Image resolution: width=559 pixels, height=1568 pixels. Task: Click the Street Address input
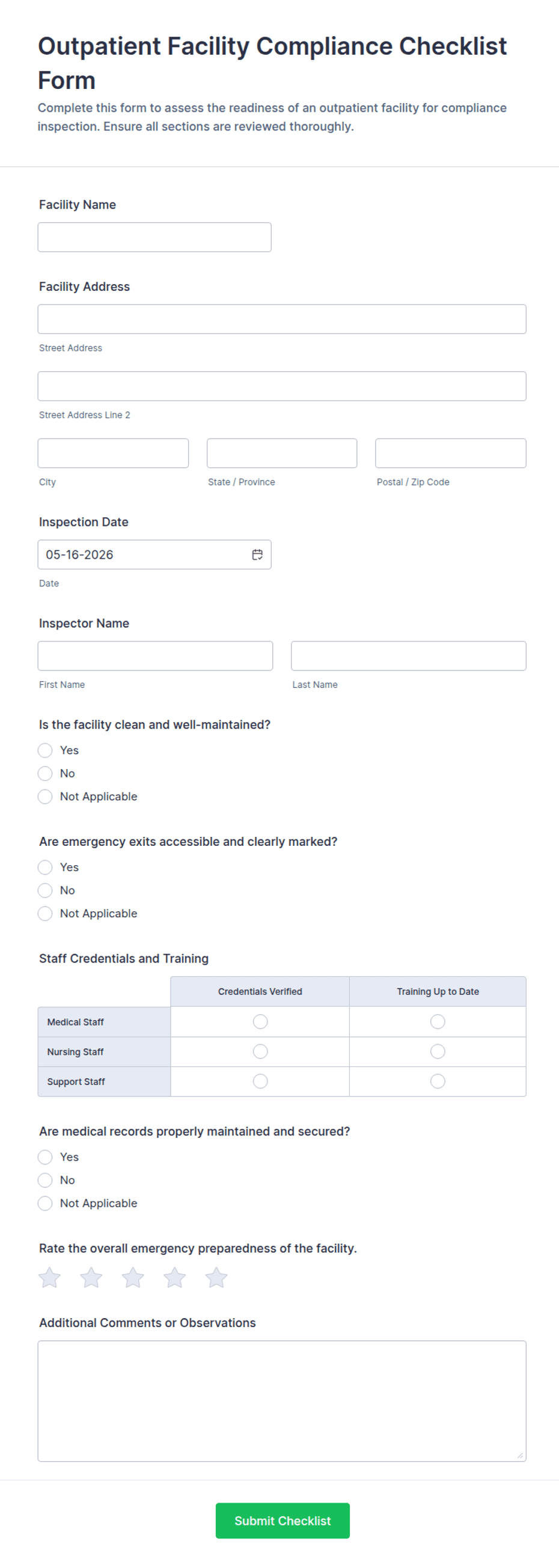(282, 319)
